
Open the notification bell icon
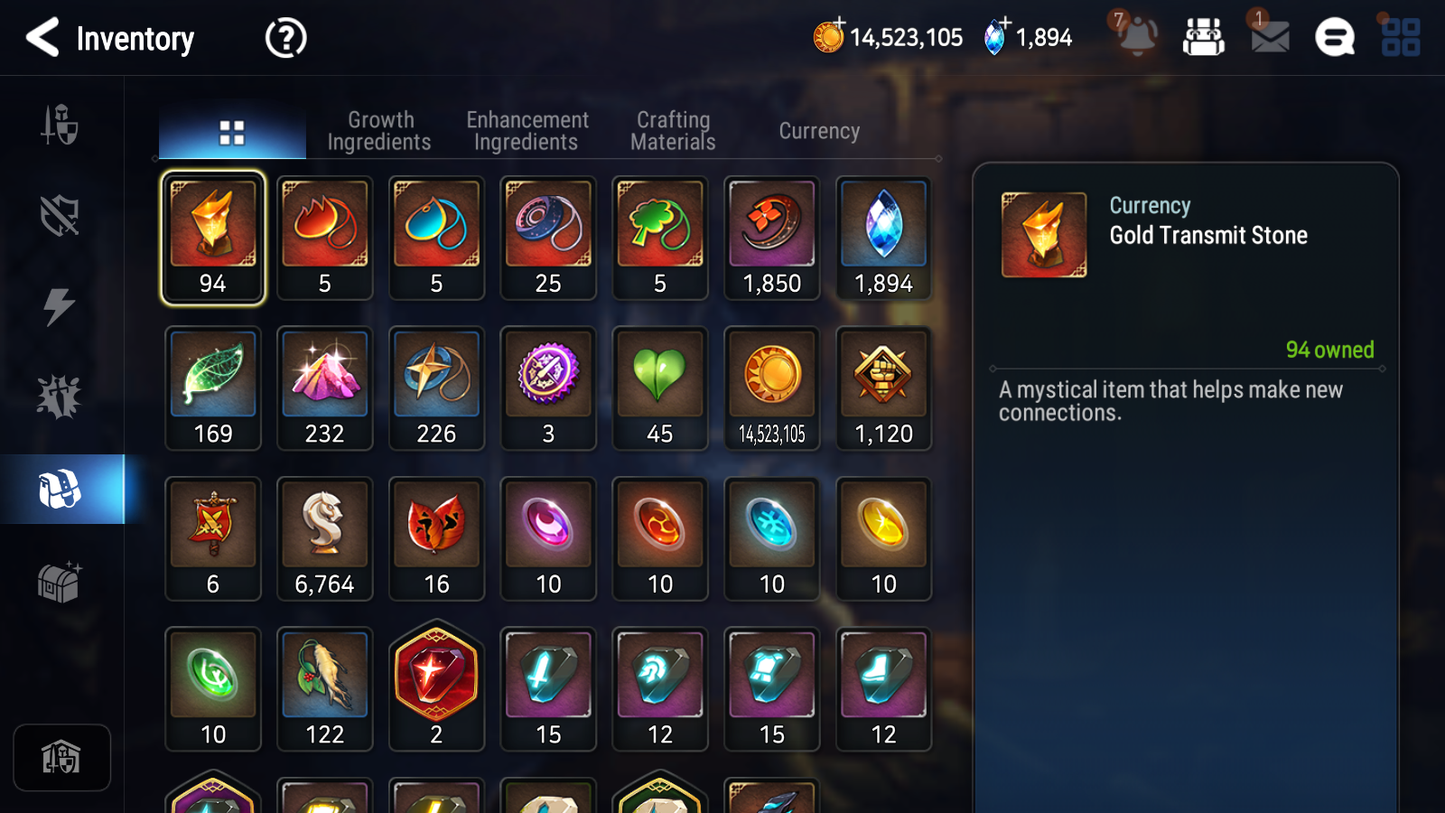tap(1137, 37)
